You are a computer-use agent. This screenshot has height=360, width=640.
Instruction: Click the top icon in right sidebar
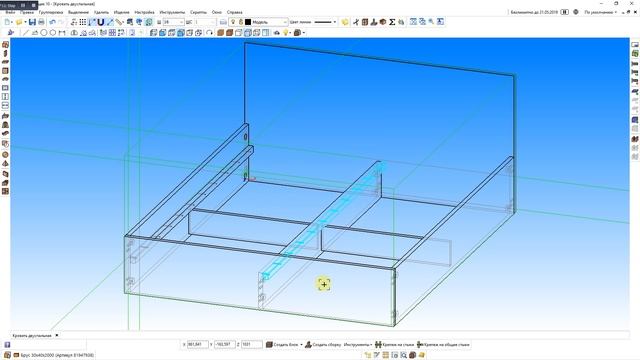tap(635, 44)
